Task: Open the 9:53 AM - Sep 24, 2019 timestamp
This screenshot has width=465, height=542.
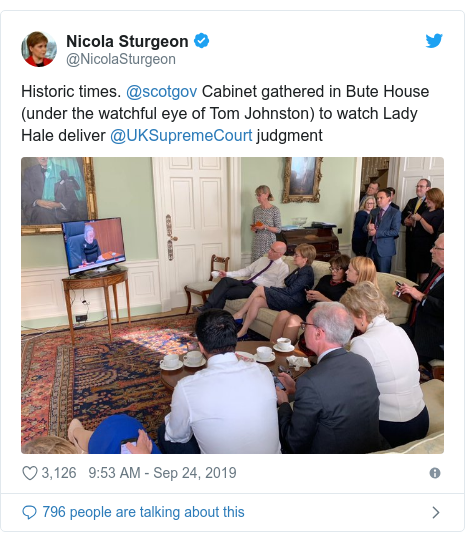Action: click(162, 473)
